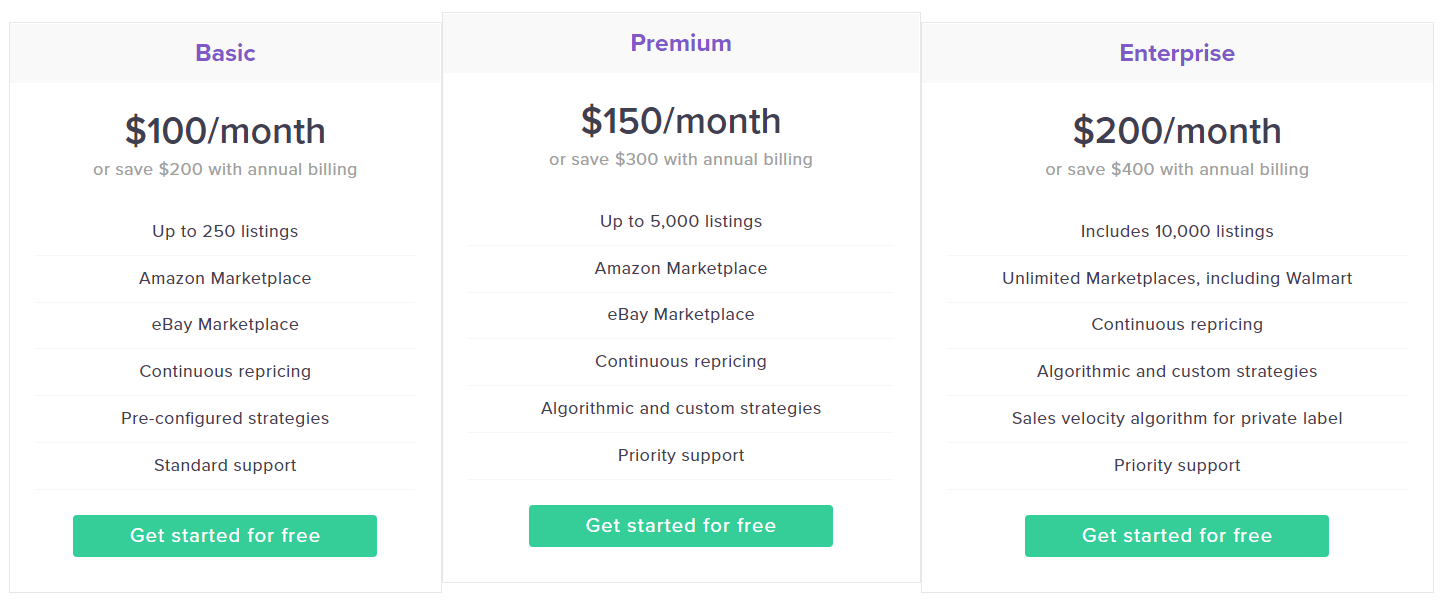Image resolution: width=1445 pixels, height=604 pixels.
Task: Select the $150/month price text
Action: pyautogui.click(x=681, y=121)
